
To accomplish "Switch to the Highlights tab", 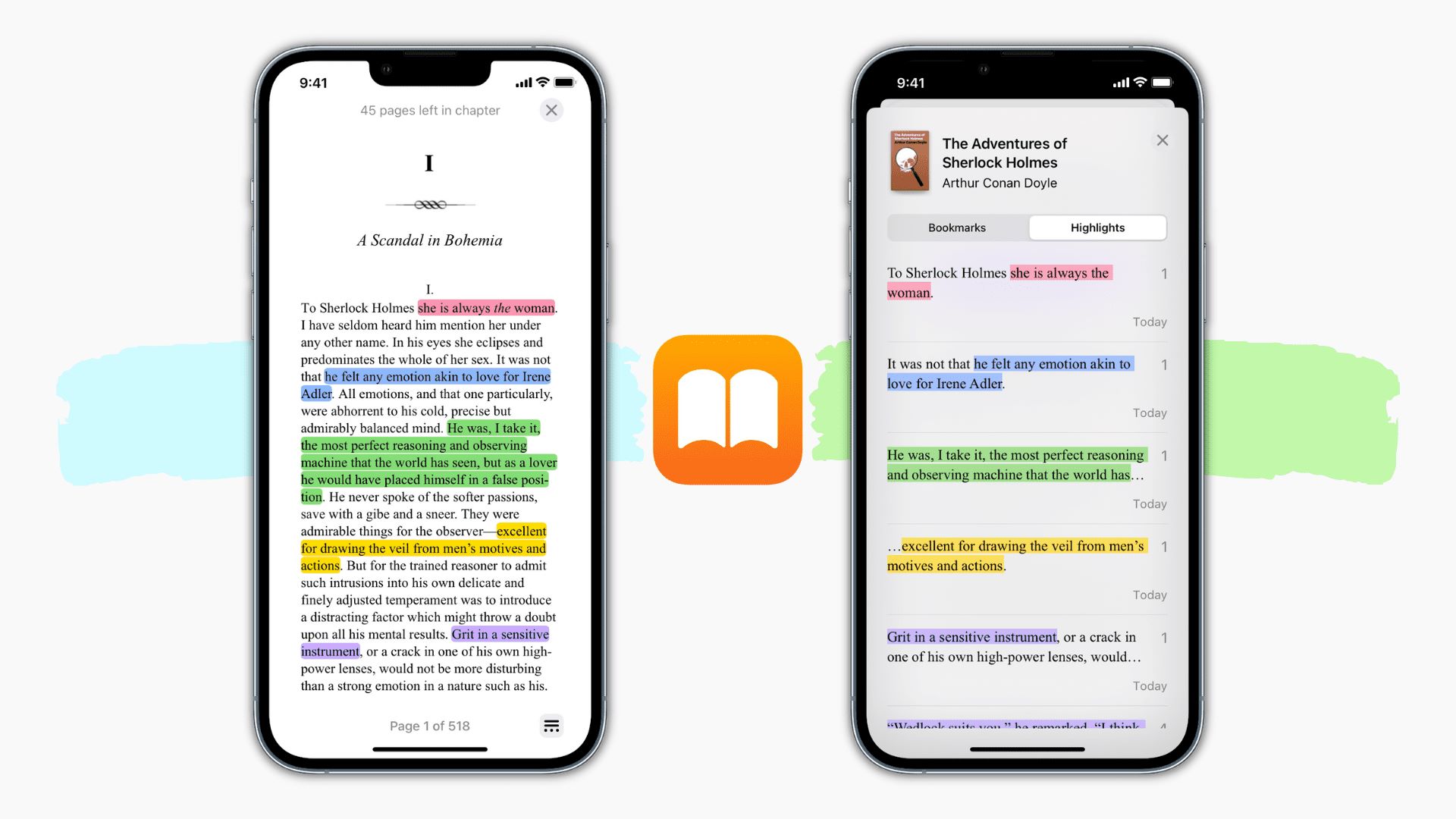I will 1096,227.
